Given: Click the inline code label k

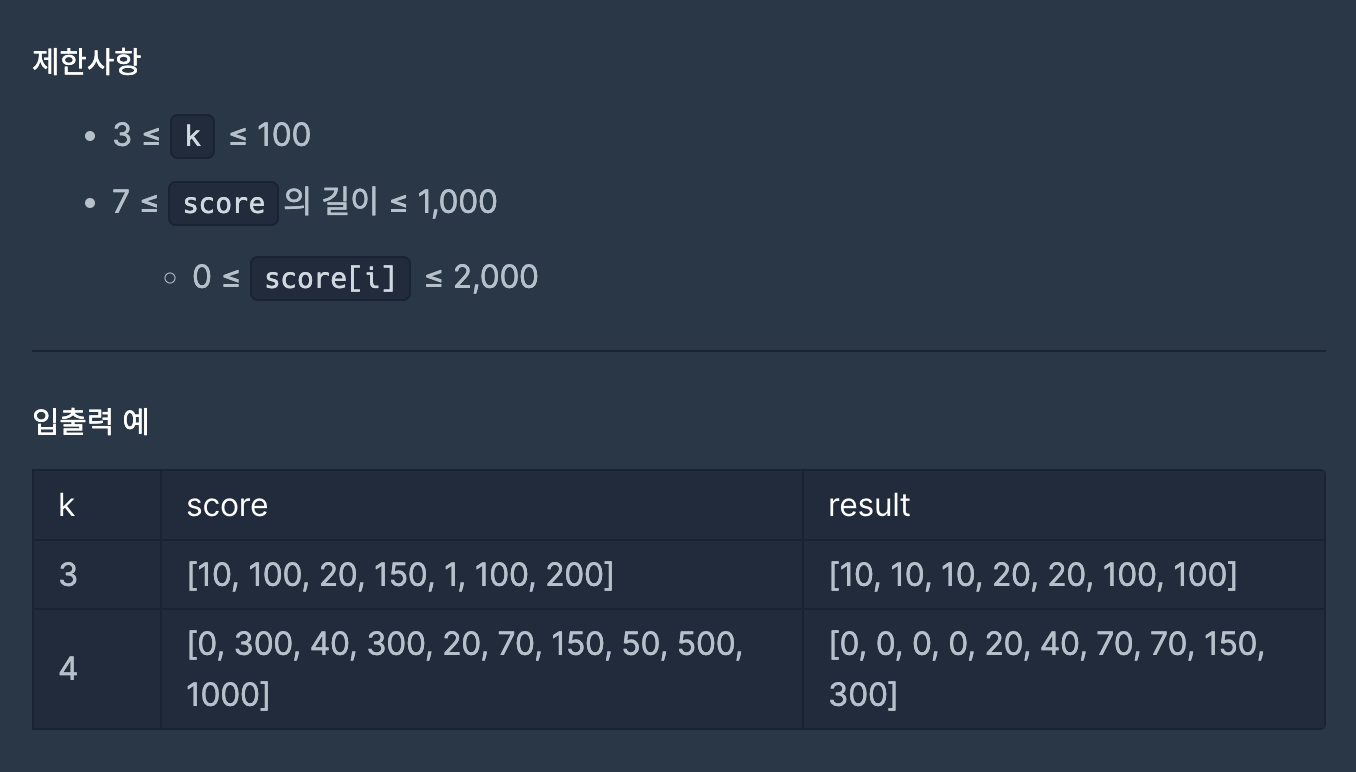Looking at the screenshot, I should (193, 136).
